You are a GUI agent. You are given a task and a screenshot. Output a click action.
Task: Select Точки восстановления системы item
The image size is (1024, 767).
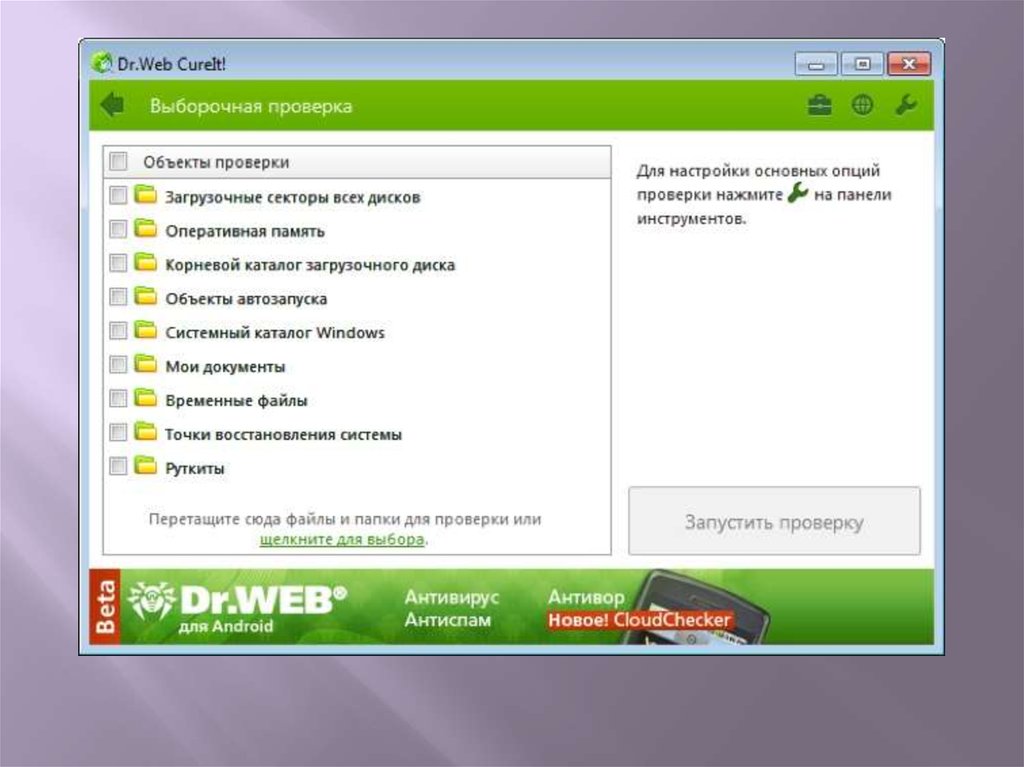pos(283,434)
